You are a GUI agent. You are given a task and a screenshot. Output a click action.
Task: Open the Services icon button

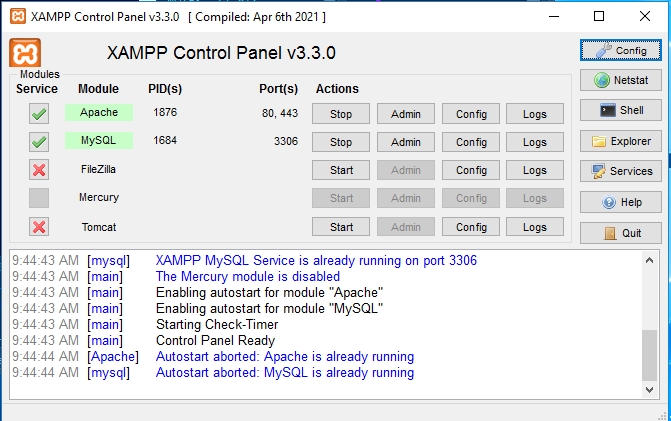pos(620,171)
